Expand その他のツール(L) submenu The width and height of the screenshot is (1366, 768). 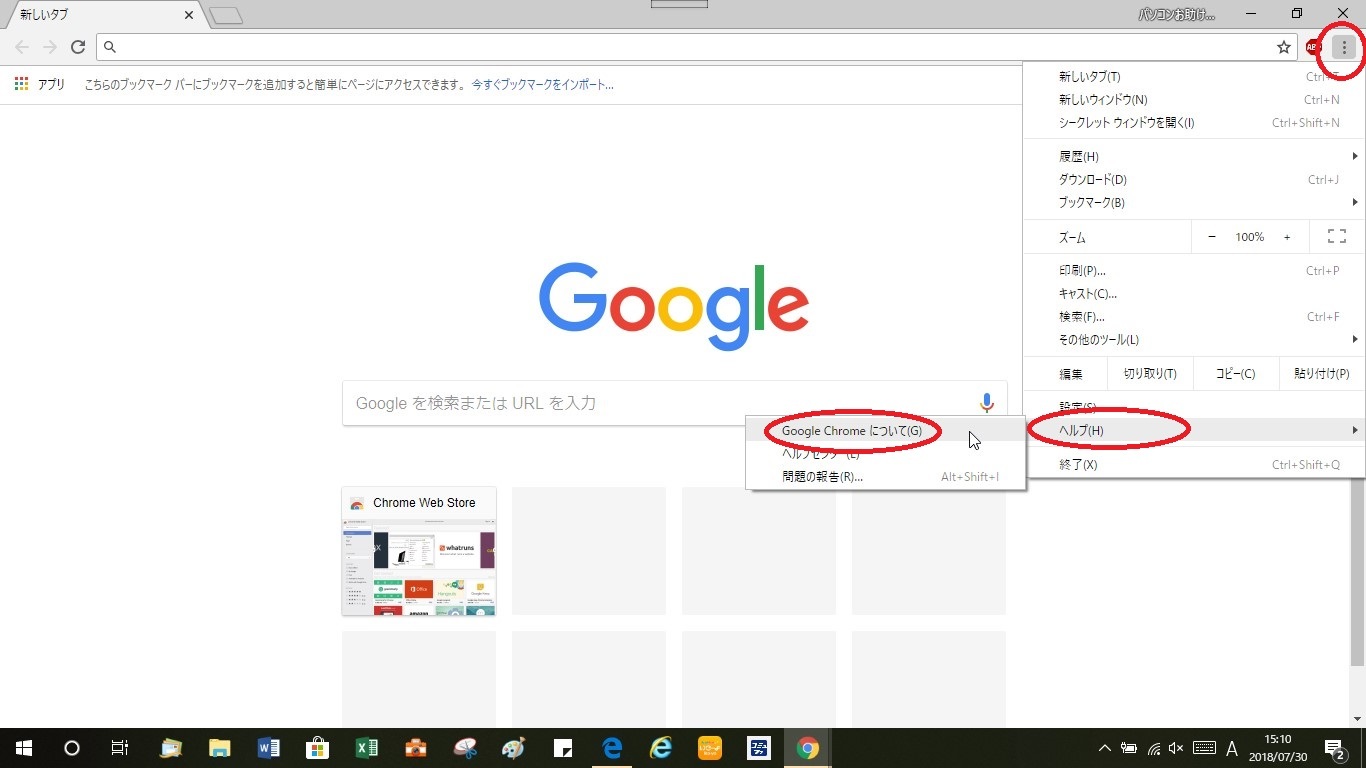(1194, 340)
